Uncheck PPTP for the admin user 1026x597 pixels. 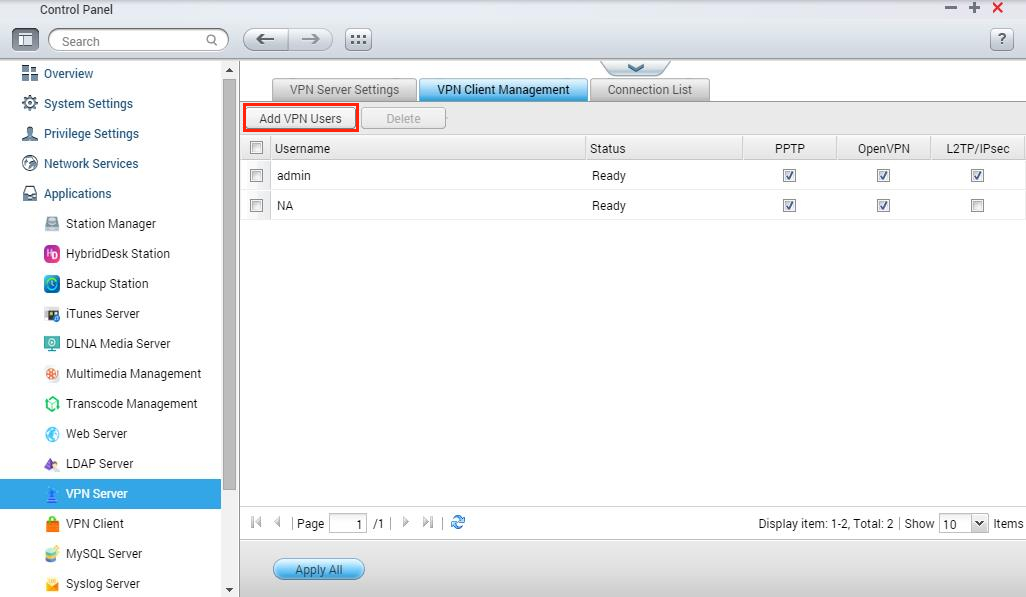789,176
